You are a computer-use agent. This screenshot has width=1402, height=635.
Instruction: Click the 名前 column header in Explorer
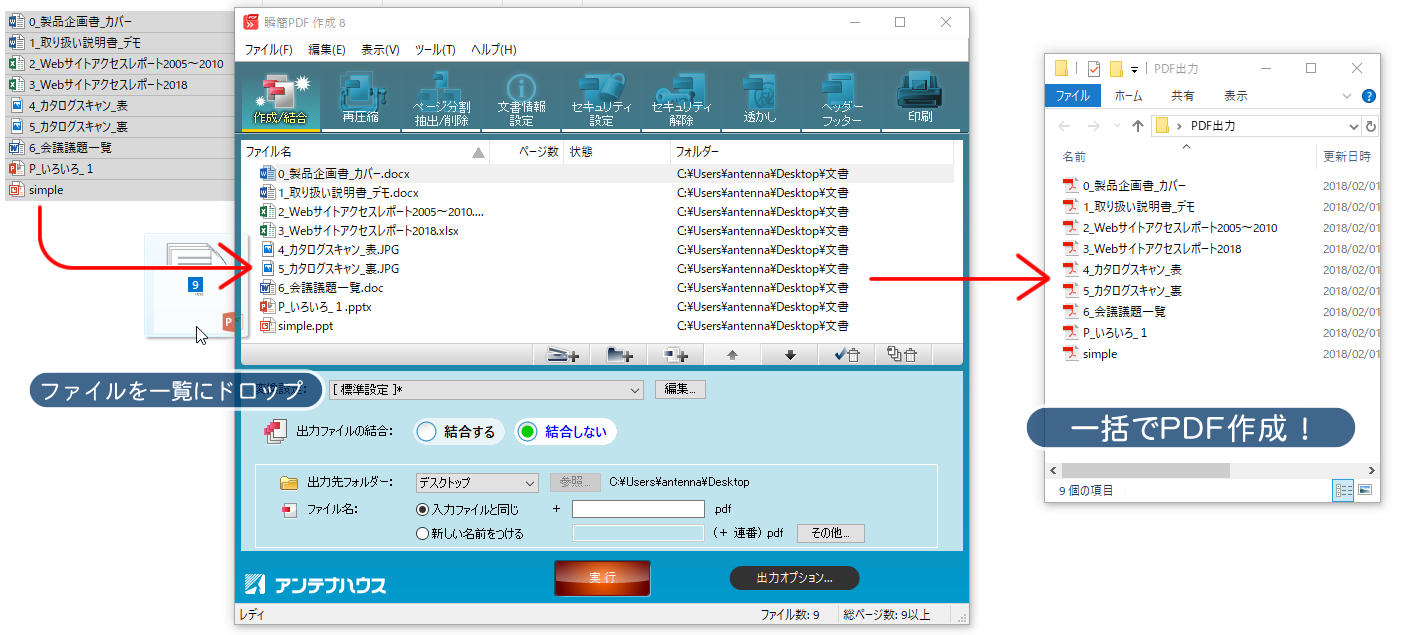point(1074,157)
